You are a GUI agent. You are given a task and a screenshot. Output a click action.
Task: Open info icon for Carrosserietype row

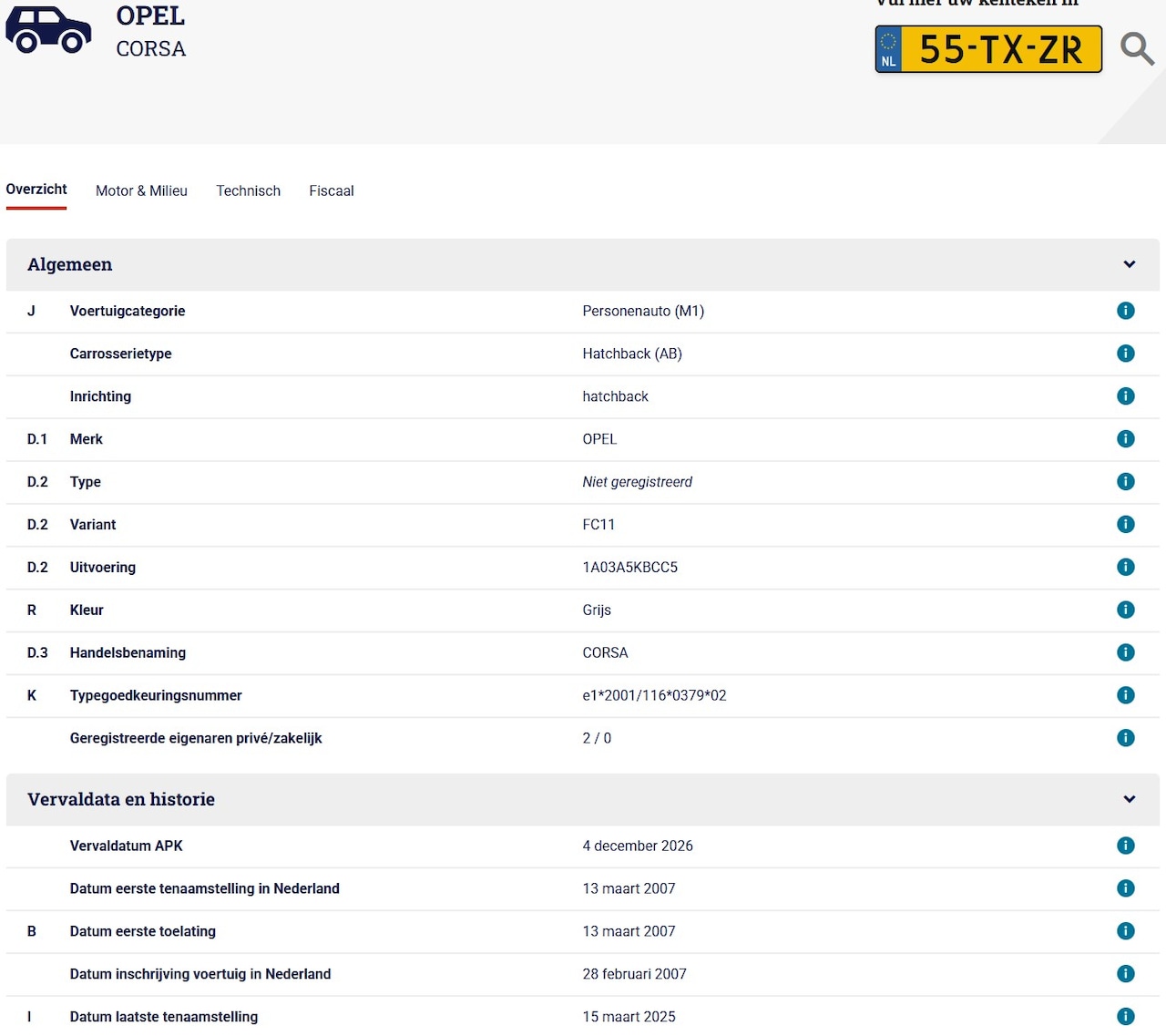[1126, 354]
